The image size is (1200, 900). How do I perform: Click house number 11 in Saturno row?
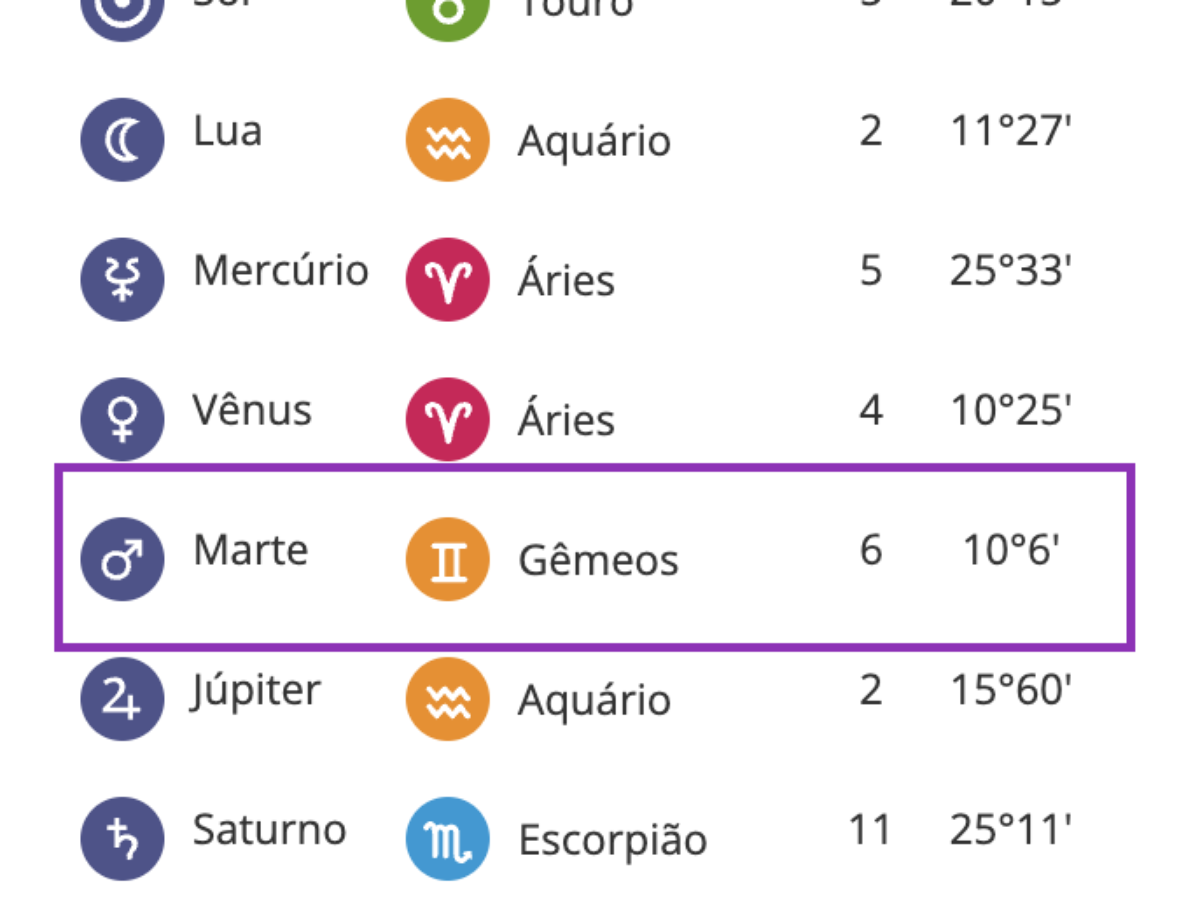(870, 830)
